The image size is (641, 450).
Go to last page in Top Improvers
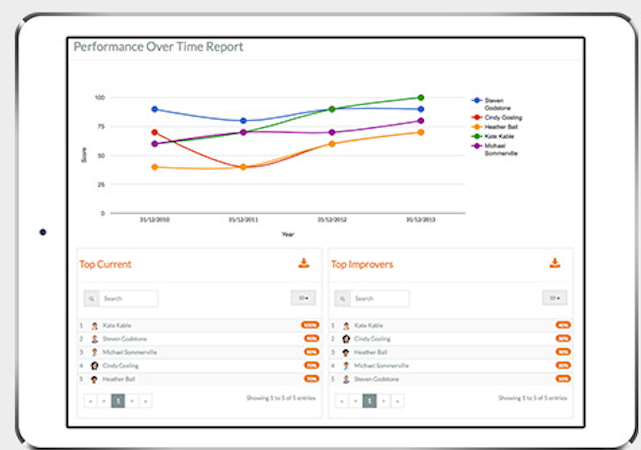[x=397, y=401]
